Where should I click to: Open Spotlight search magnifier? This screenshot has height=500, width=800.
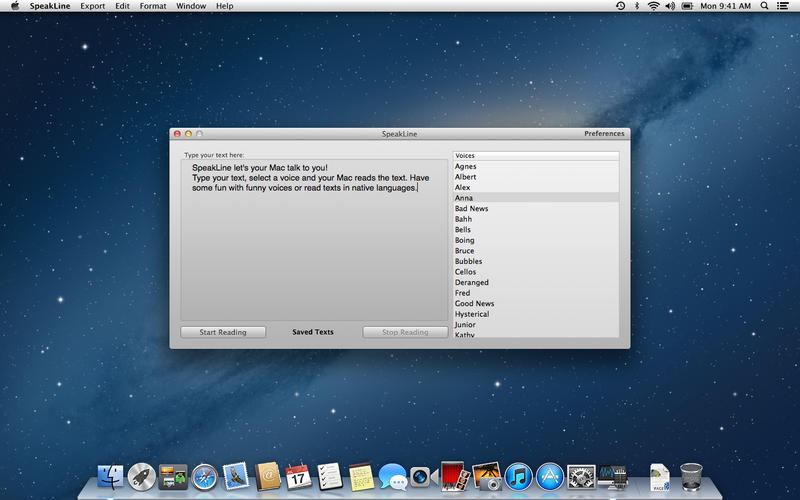click(764, 6)
